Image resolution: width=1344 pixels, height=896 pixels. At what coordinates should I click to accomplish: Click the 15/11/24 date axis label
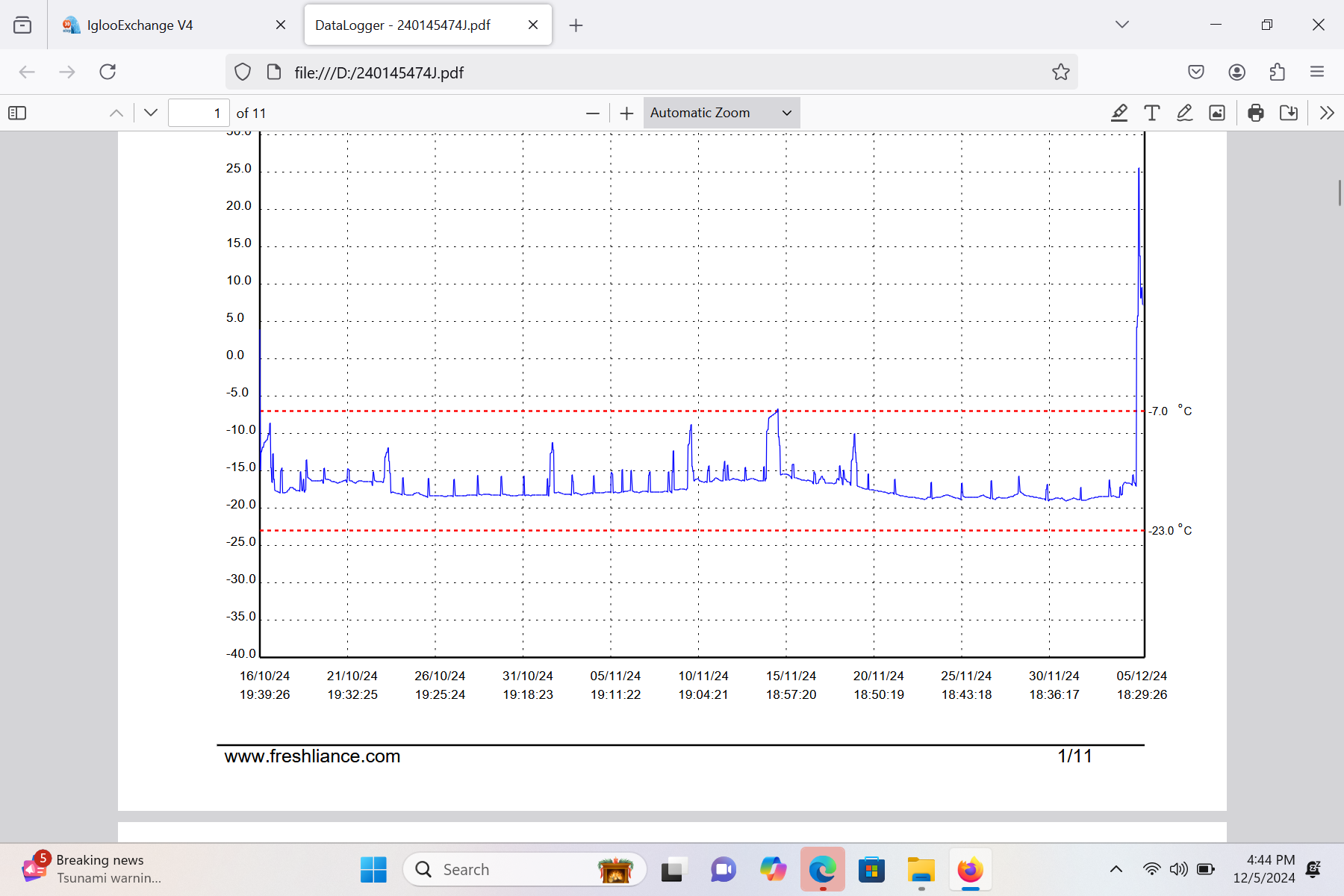click(x=791, y=676)
